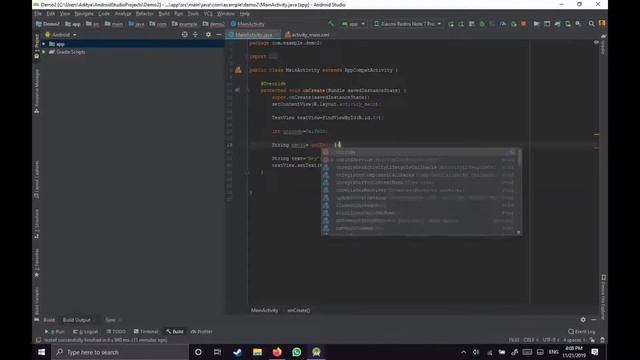The image size is (640, 360).
Task: Open the Help menu
Action: tap(245, 13)
